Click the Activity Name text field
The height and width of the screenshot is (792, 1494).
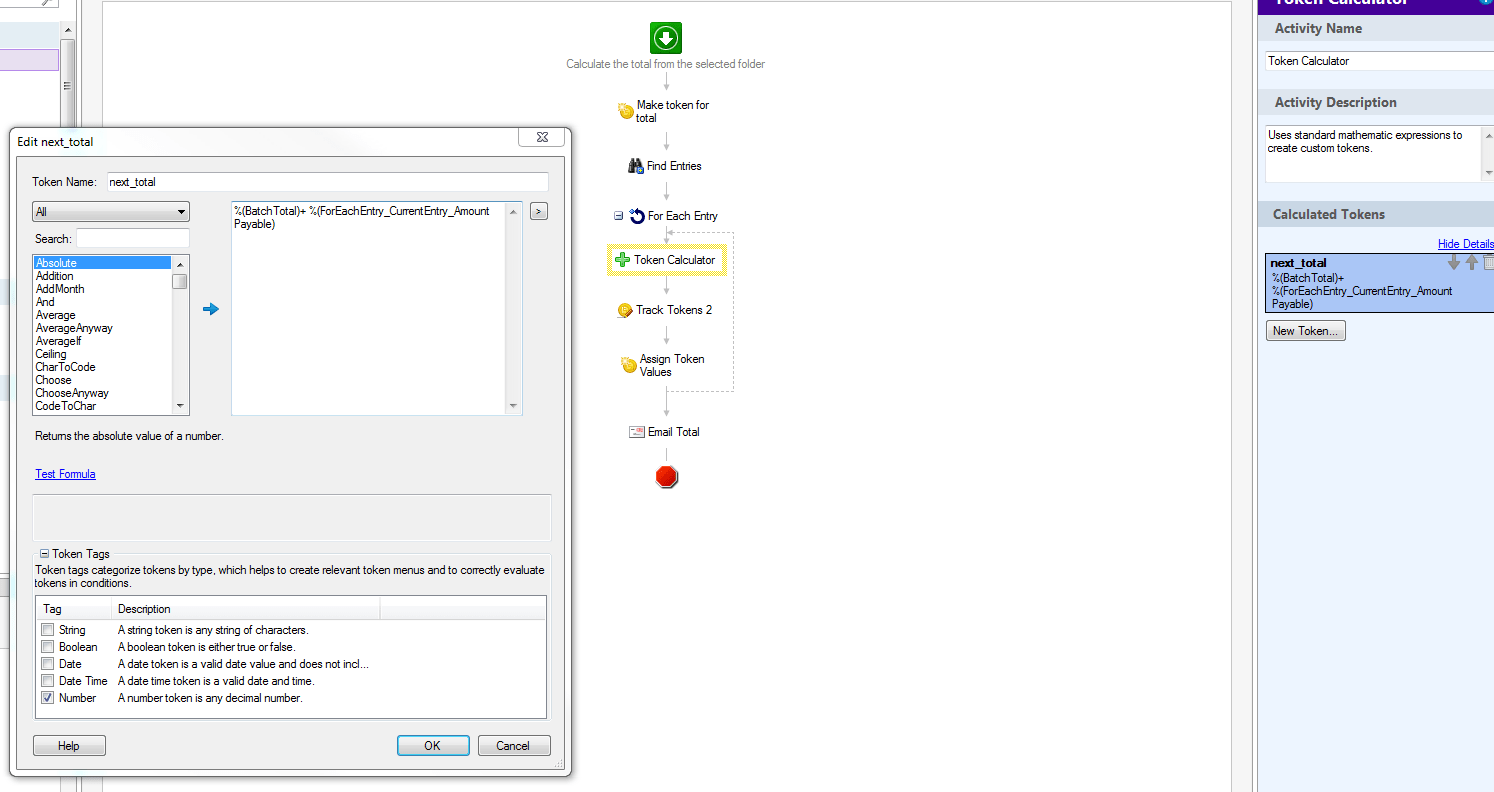coord(1380,61)
